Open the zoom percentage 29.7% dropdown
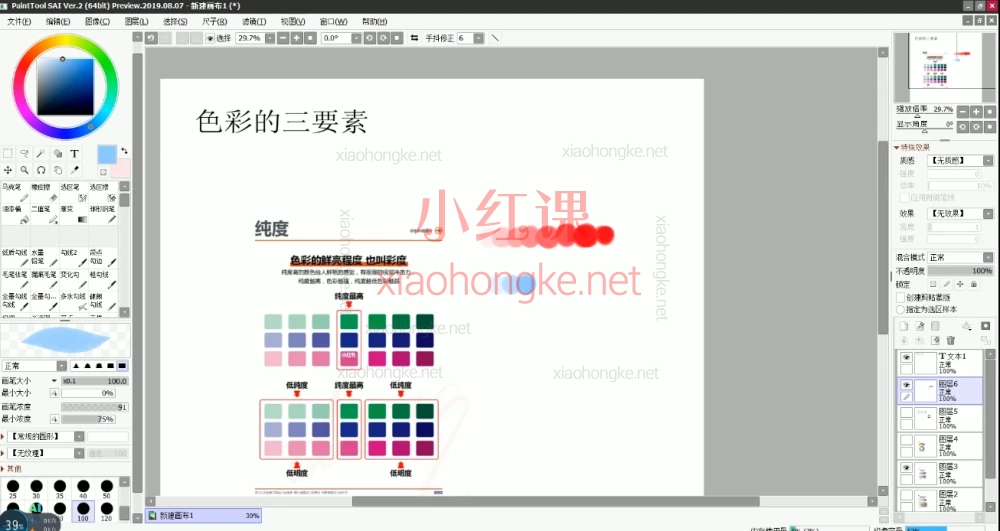 point(270,38)
